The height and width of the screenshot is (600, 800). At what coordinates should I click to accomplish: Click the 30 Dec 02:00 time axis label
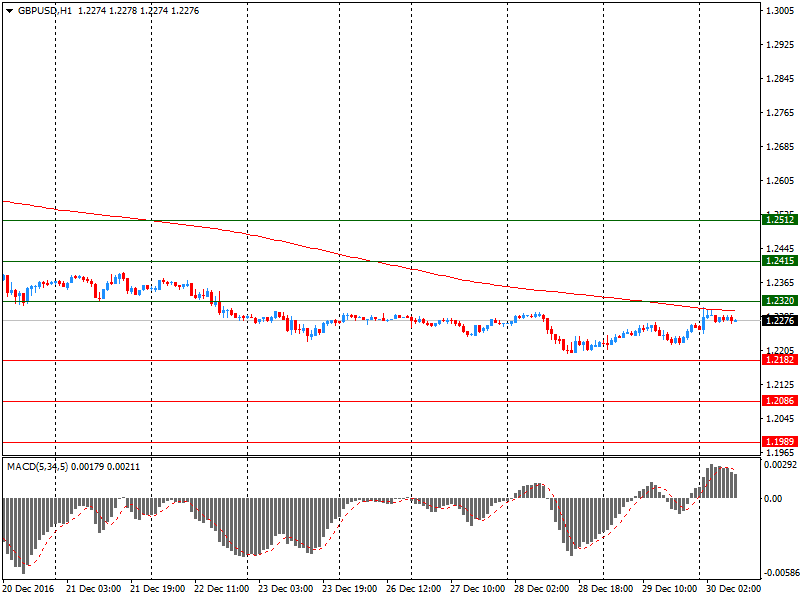click(x=733, y=589)
